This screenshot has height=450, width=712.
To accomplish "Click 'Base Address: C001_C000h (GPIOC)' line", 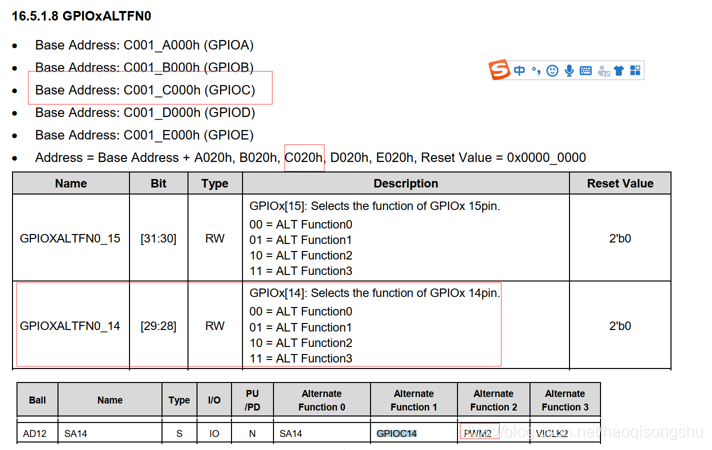I will point(145,90).
